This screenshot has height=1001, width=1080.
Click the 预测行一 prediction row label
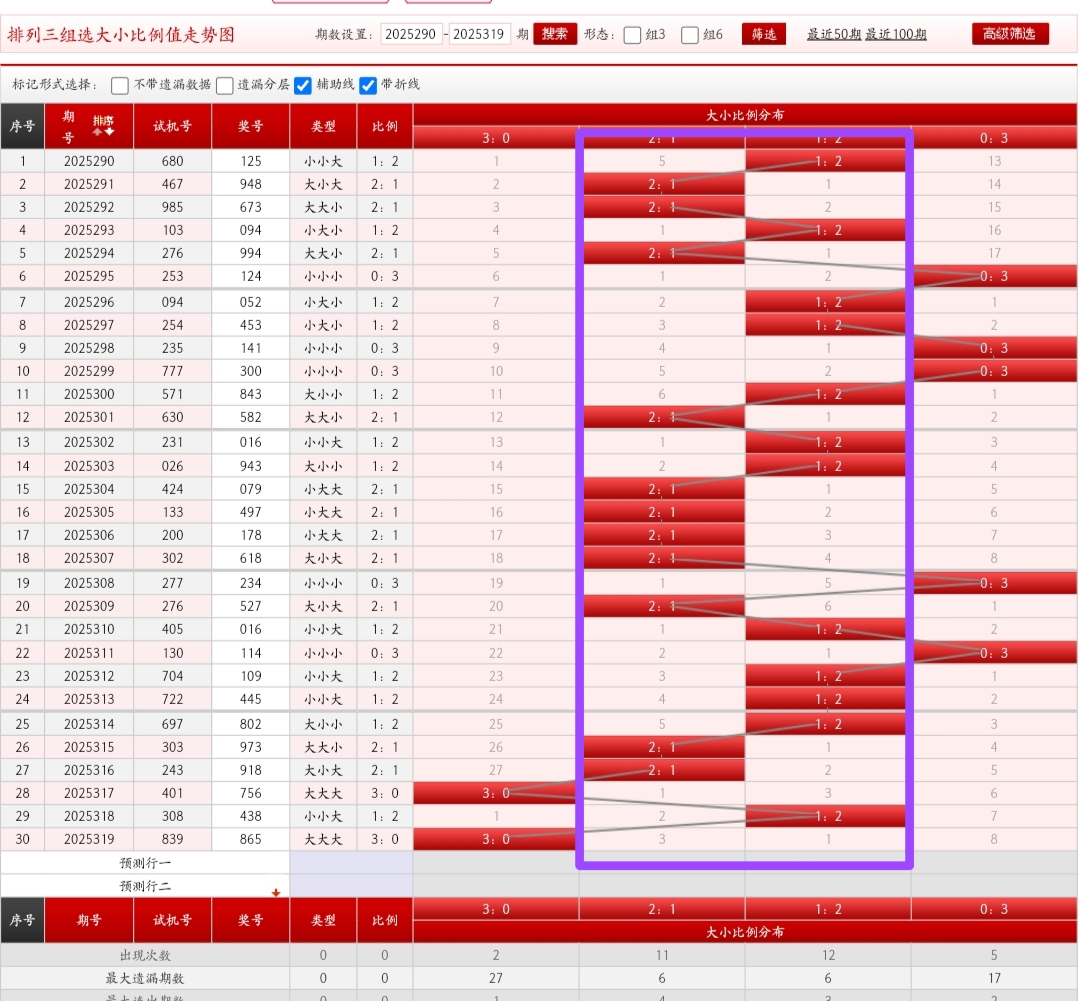point(145,863)
